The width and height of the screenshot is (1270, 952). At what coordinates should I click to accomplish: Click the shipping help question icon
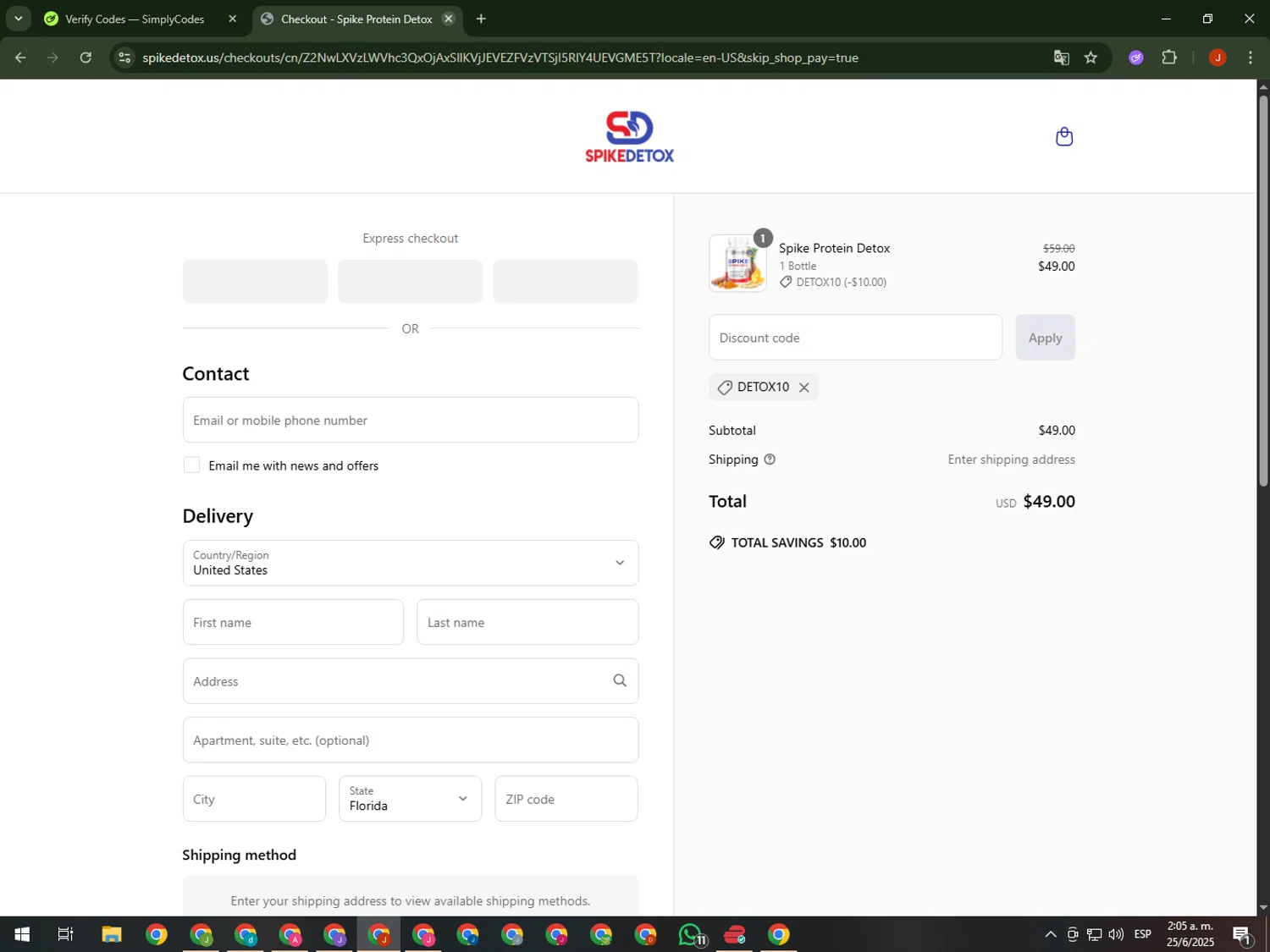(x=770, y=459)
